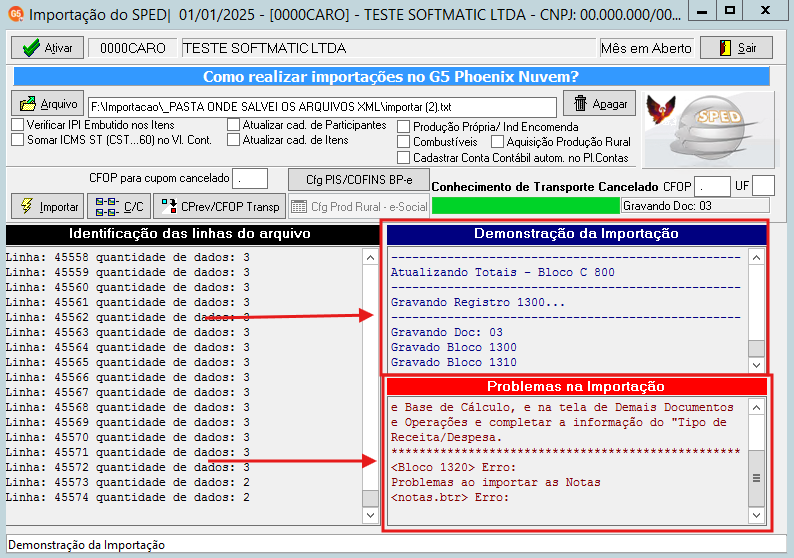The image size is (794, 558).
Task: Click up arrow in Demonstração da Importação scrollbar
Action: coord(757,258)
